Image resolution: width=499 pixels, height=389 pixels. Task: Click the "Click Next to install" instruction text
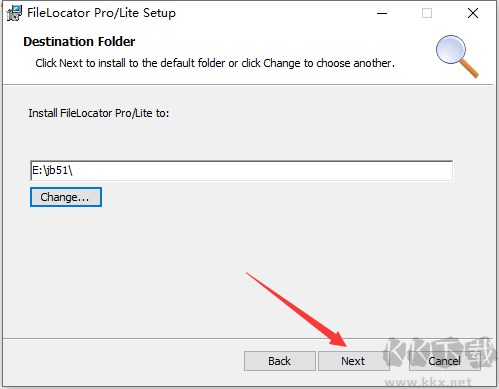(215, 63)
